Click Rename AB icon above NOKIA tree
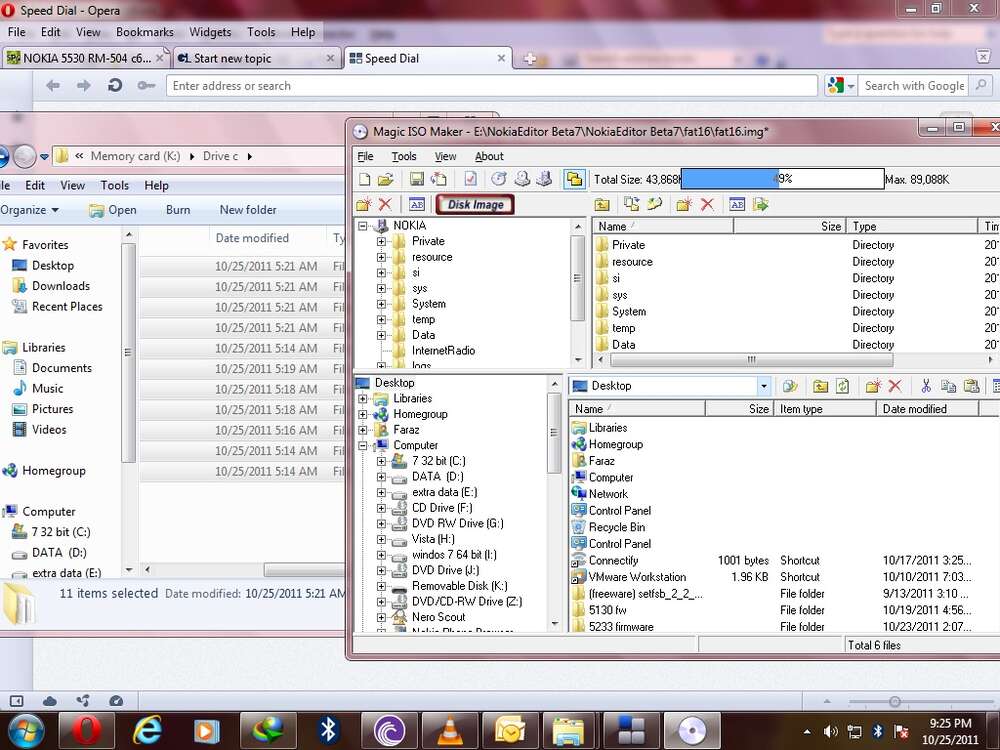Viewport: 1000px width, 750px height. [417, 205]
